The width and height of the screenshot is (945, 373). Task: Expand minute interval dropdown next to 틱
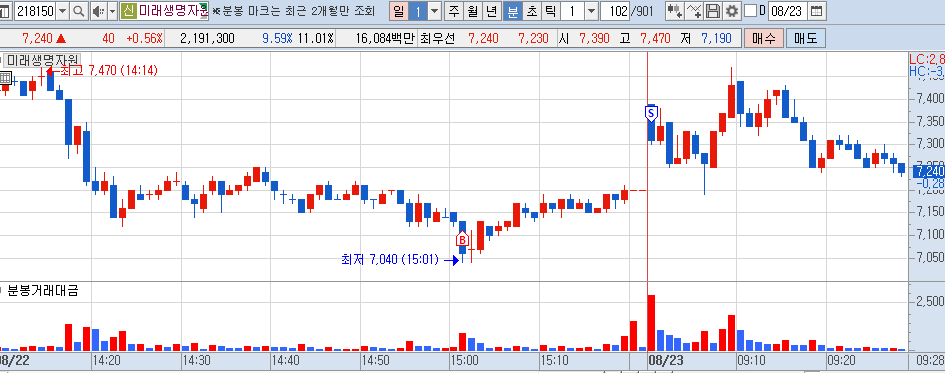[x=591, y=11]
